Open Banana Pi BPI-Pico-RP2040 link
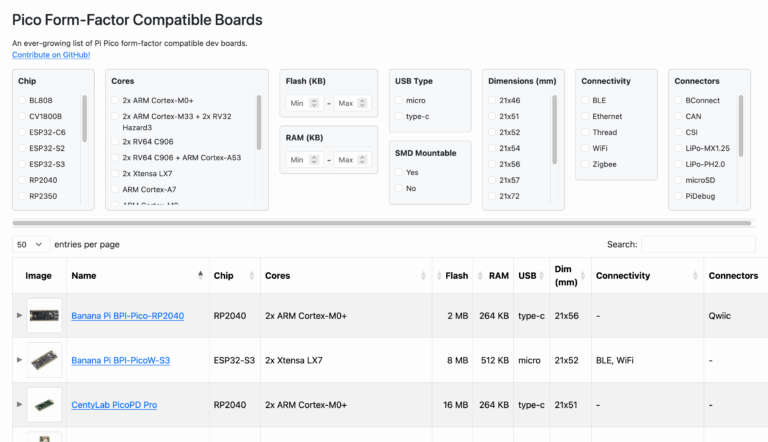The image size is (768, 442). point(127,316)
